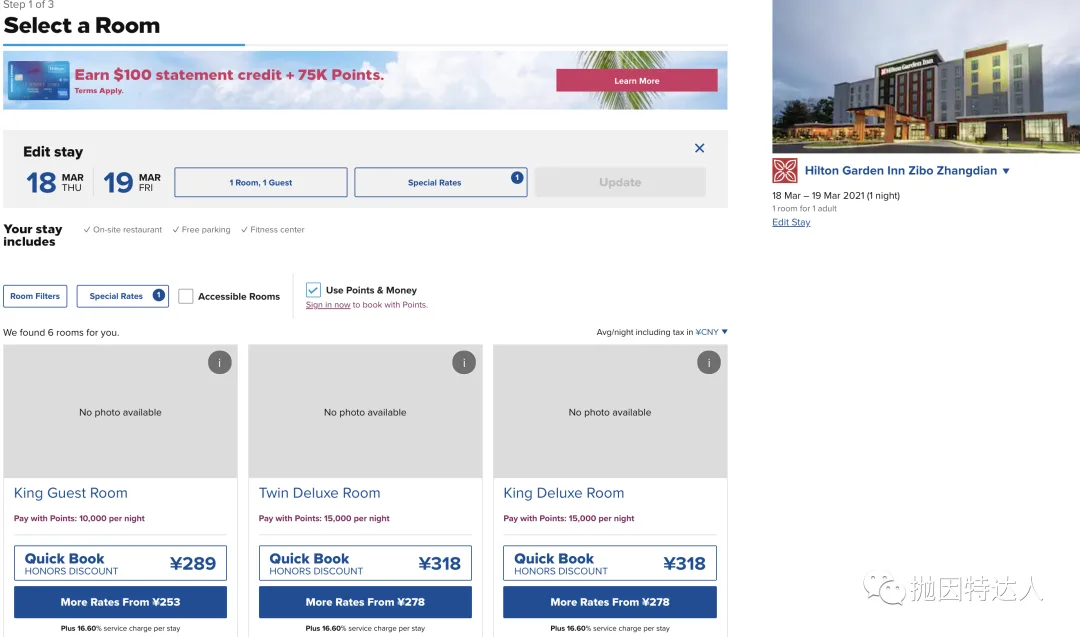Image resolution: width=1080 pixels, height=637 pixels.
Task: Click '18 Mar – 19 Mar 2021 (1 night)' text
Action: (835, 196)
